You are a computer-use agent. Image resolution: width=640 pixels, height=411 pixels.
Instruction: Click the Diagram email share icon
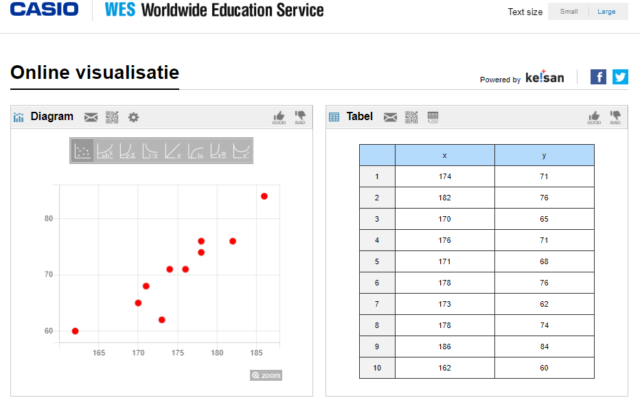(91, 117)
